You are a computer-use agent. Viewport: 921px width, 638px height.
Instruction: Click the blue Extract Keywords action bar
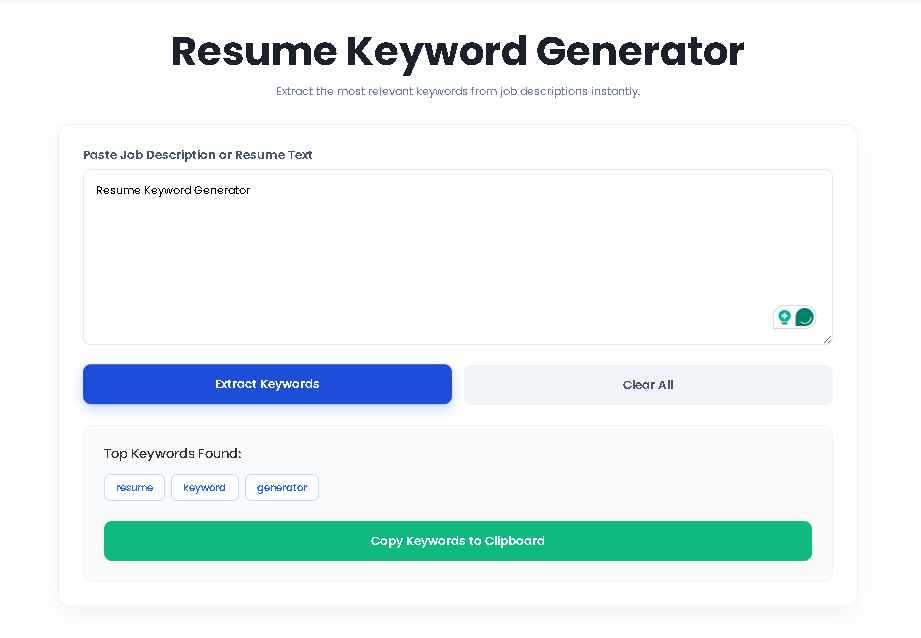coord(267,384)
